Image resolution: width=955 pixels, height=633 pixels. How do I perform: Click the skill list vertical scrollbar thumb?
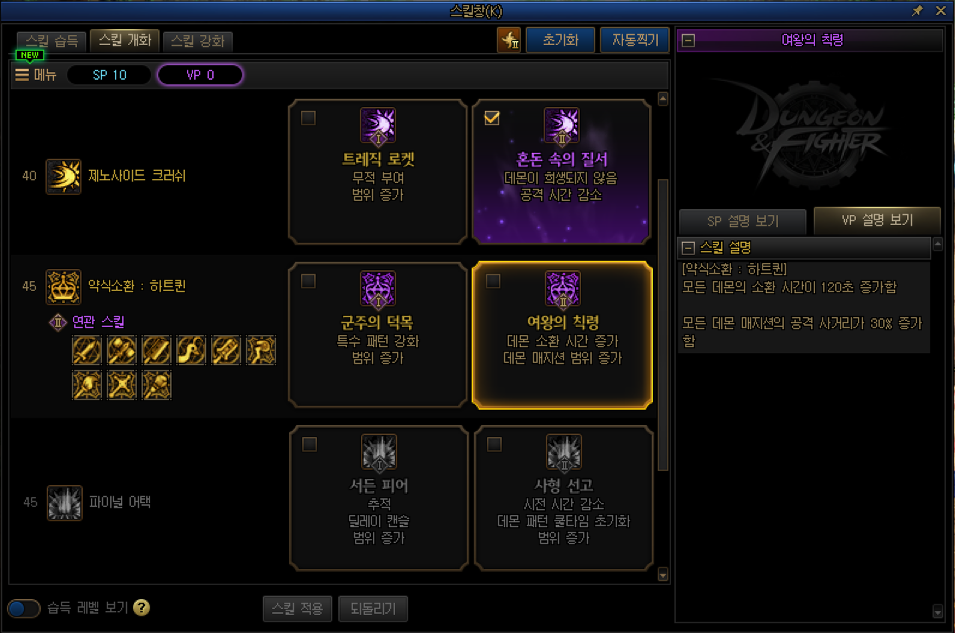click(x=663, y=325)
